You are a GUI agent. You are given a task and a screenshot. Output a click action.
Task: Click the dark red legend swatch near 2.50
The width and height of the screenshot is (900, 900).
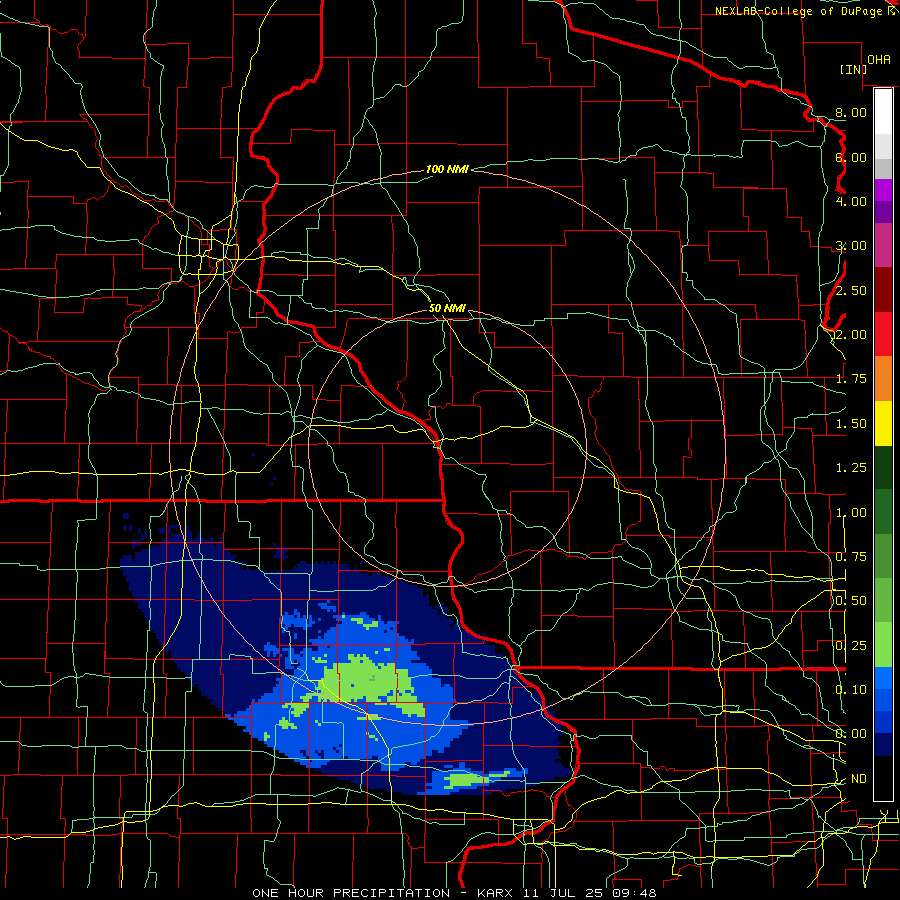(x=883, y=290)
